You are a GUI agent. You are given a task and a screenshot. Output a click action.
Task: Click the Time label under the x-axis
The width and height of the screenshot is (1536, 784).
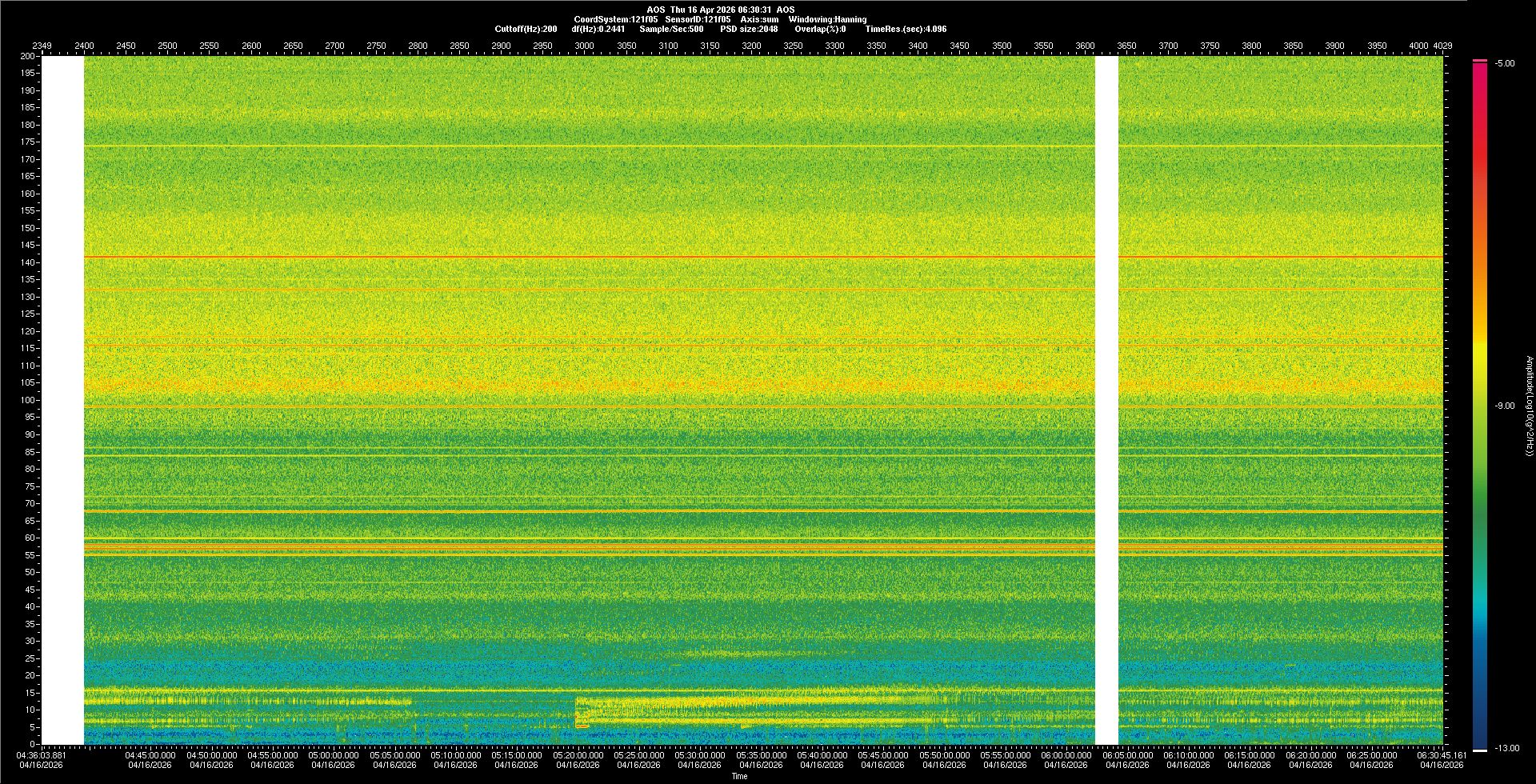(x=739, y=776)
